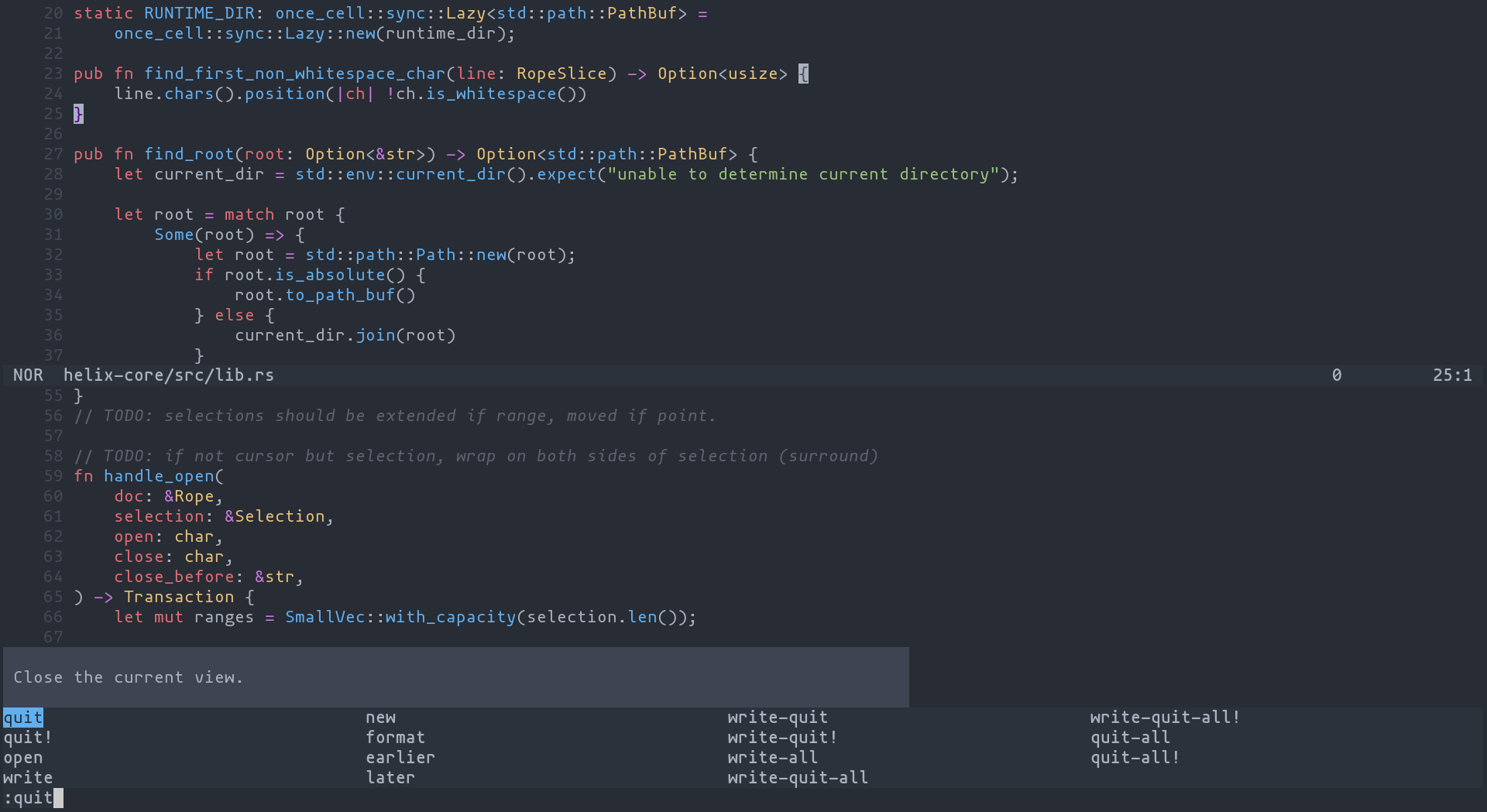Screen dimensions: 1487x812
Task: Pick 'write-quit' from the completion popup
Action: coord(777,718)
